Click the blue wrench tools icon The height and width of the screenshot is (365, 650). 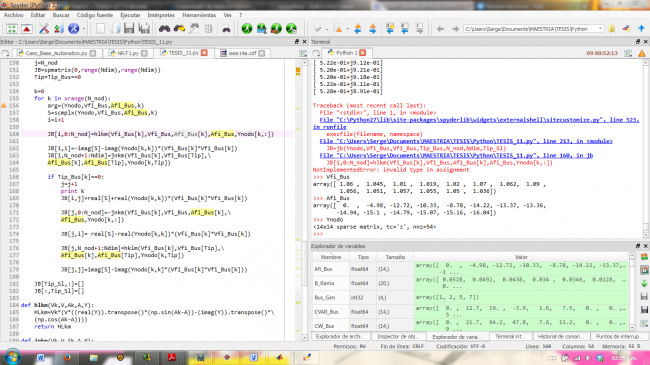point(73,29)
